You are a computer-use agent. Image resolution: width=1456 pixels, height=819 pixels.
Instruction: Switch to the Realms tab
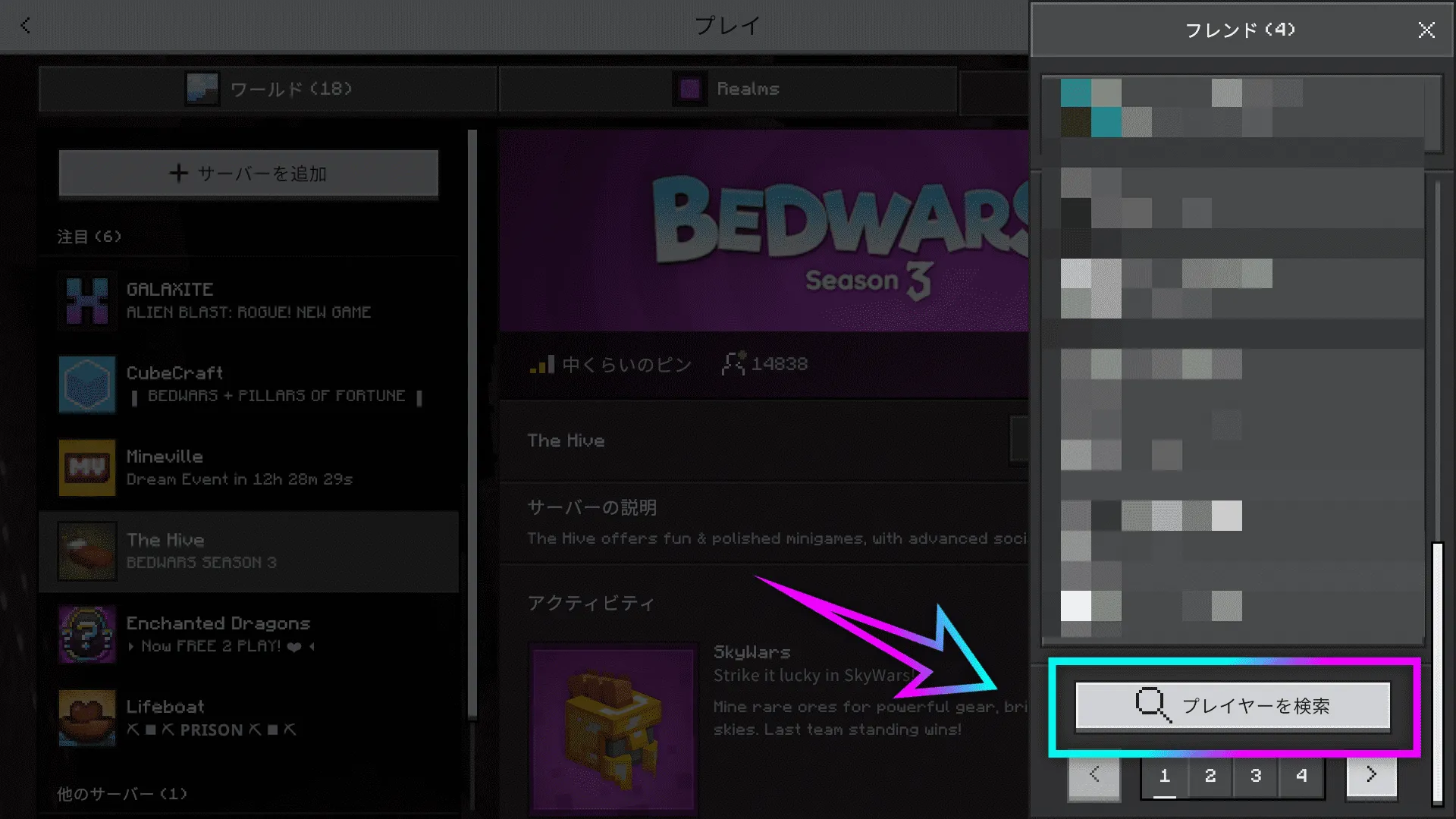coord(728,89)
